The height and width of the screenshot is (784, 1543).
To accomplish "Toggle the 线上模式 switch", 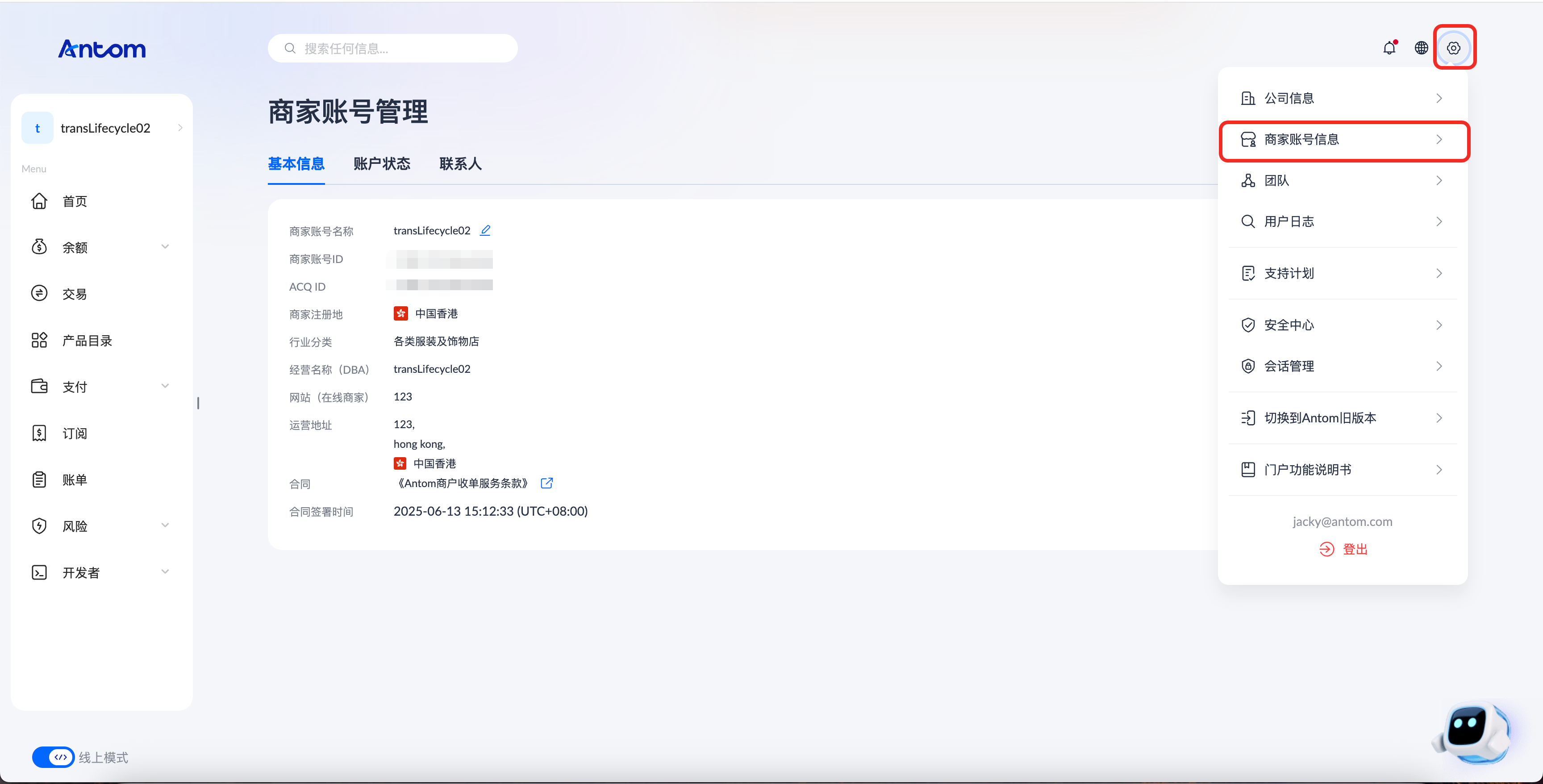I will pos(53,757).
